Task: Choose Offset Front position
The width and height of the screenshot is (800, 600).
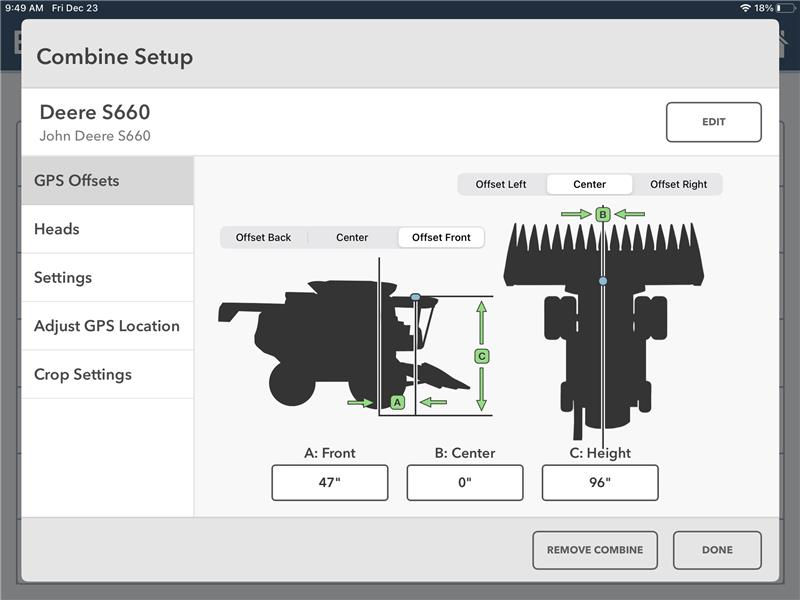Action: (x=441, y=237)
